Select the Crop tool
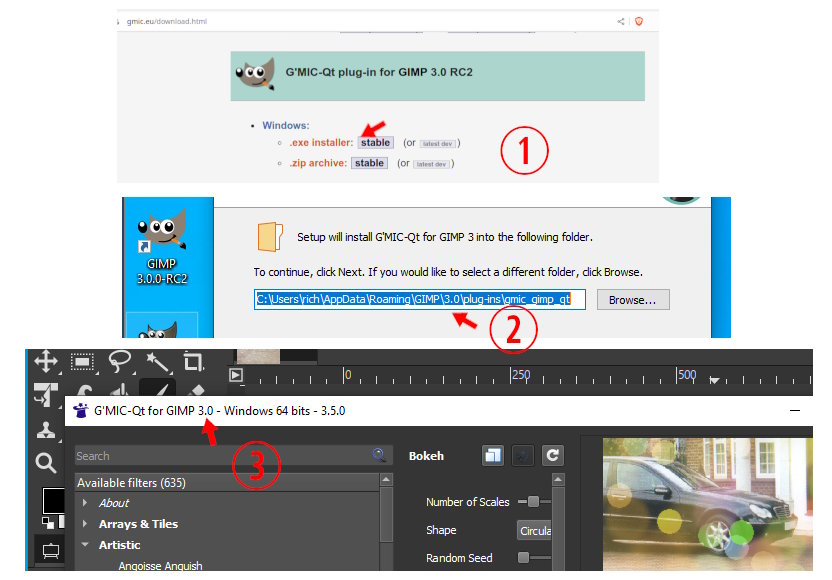This screenshot has height=580, width=832. click(193, 361)
